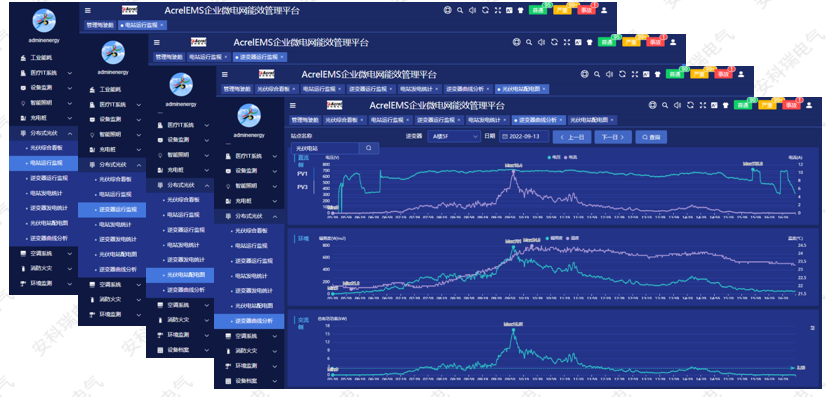Click the speaker alarm-sound icon in the frontmost header
The height and width of the screenshot is (397, 831).
click(677, 105)
